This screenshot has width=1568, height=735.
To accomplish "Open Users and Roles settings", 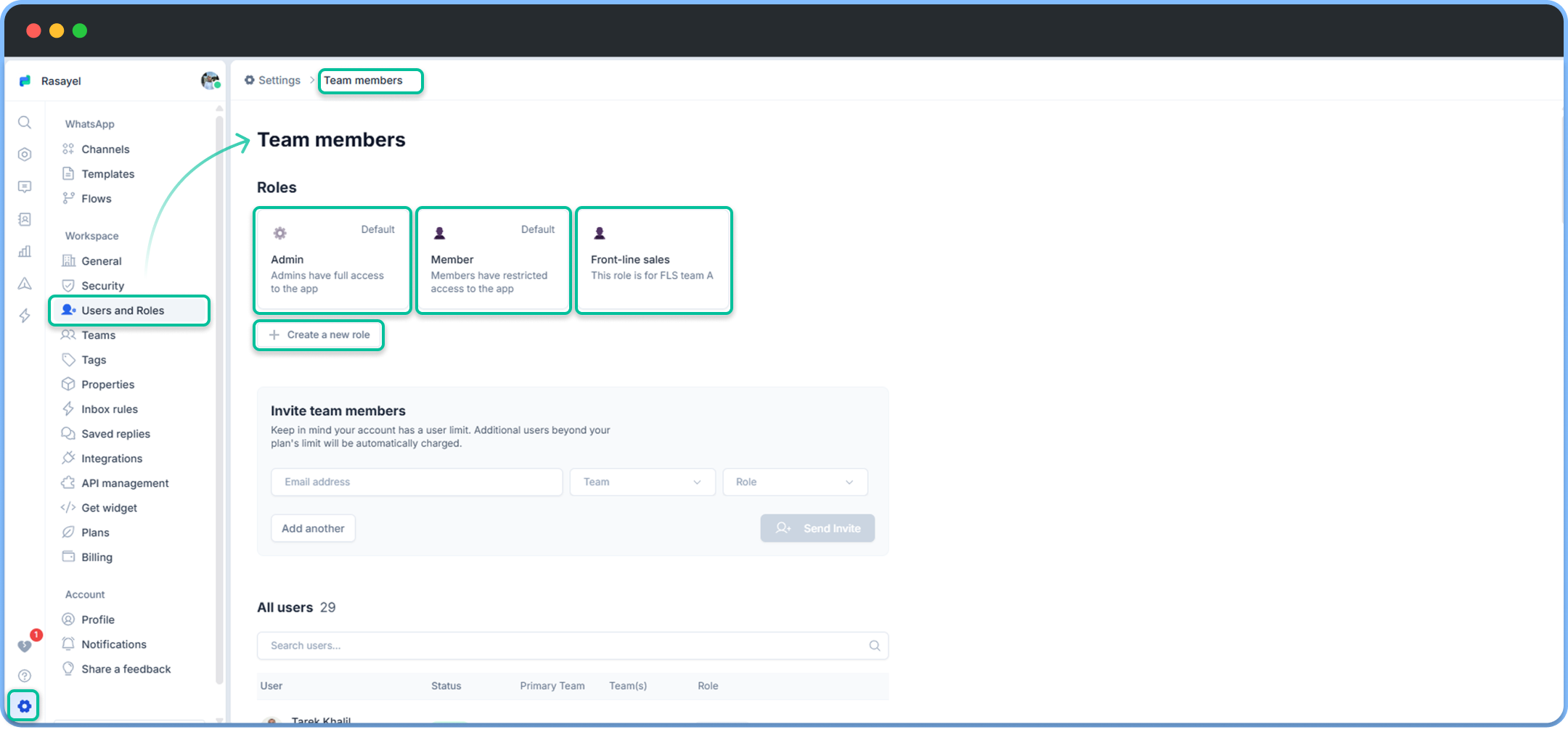I will [129, 311].
